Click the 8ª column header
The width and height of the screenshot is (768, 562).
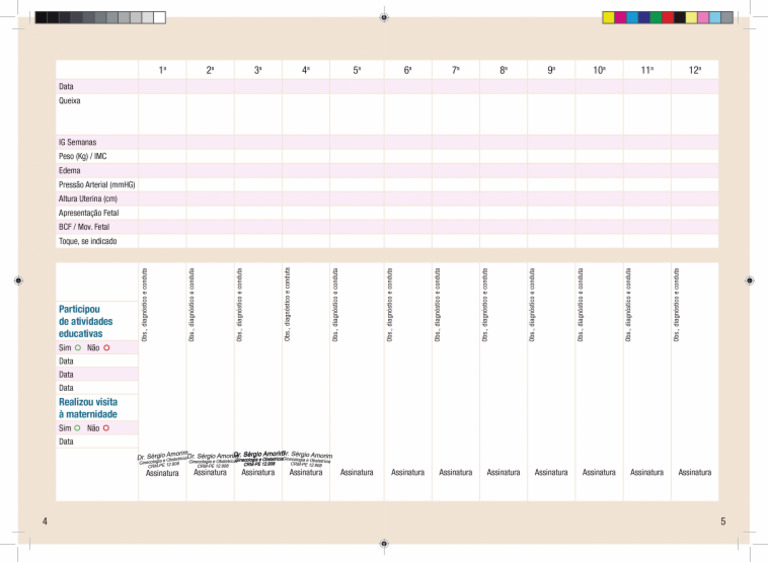[504, 70]
